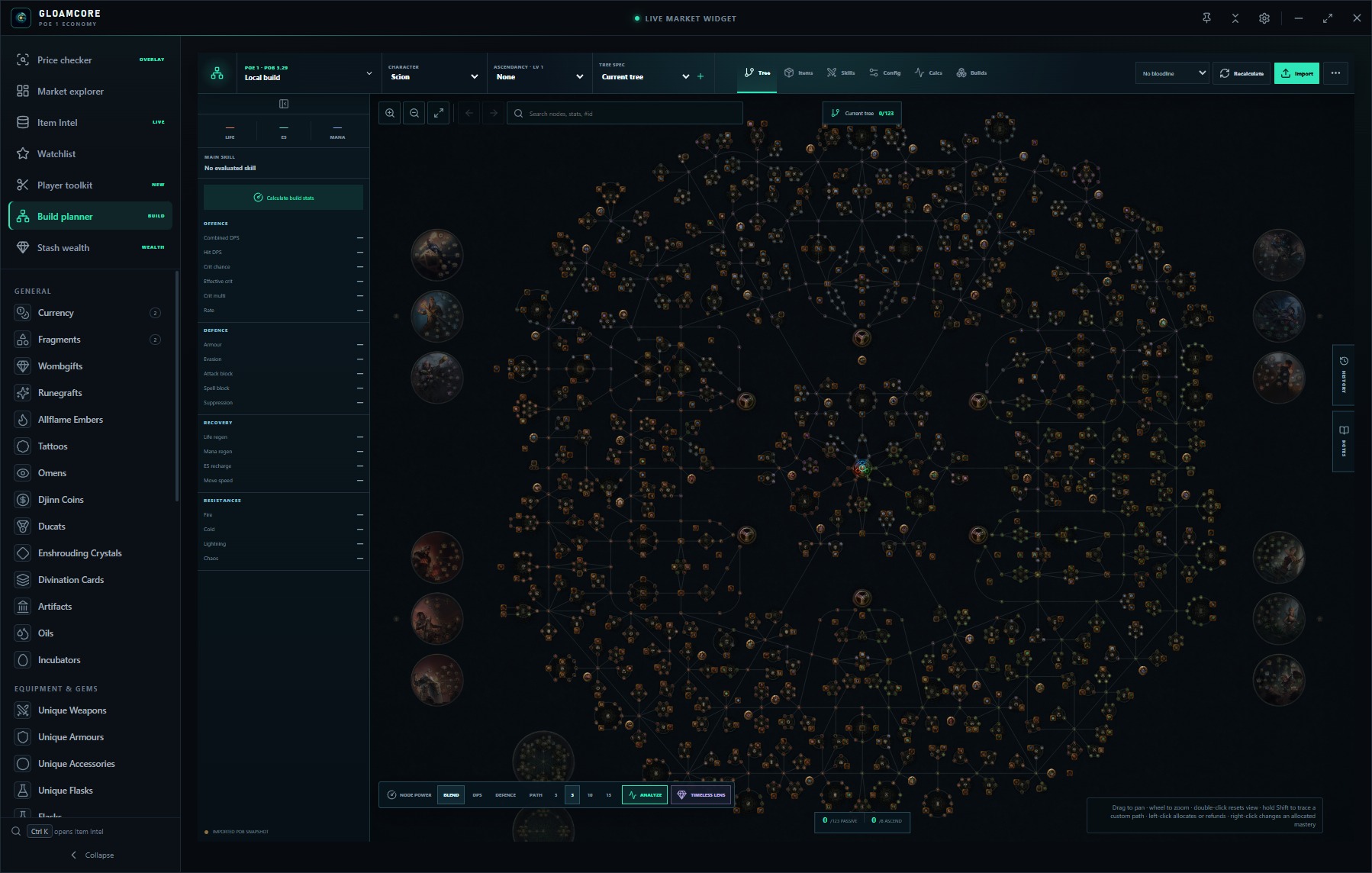Screen dimensions: 1372x873
Task: Open Item Intel page
Action: 90,122
